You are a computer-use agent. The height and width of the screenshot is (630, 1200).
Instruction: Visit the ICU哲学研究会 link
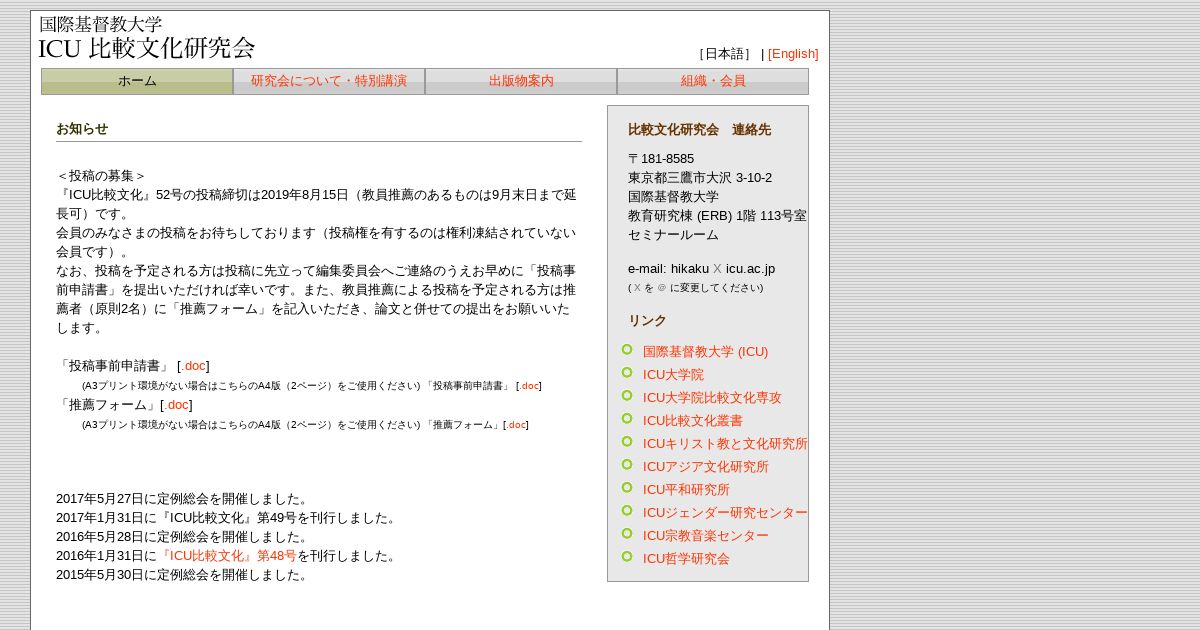click(686, 559)
